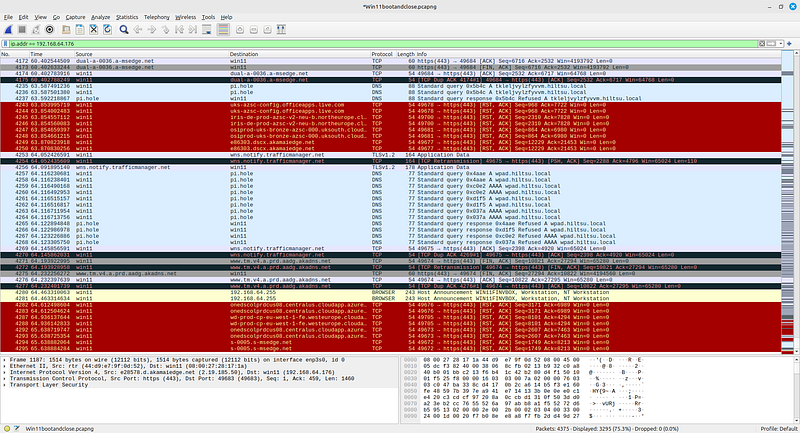Viewport: 800px width, 433px height.
Task: Select packet 4243 RST ACK row
Action: click(x=390, y=105)
